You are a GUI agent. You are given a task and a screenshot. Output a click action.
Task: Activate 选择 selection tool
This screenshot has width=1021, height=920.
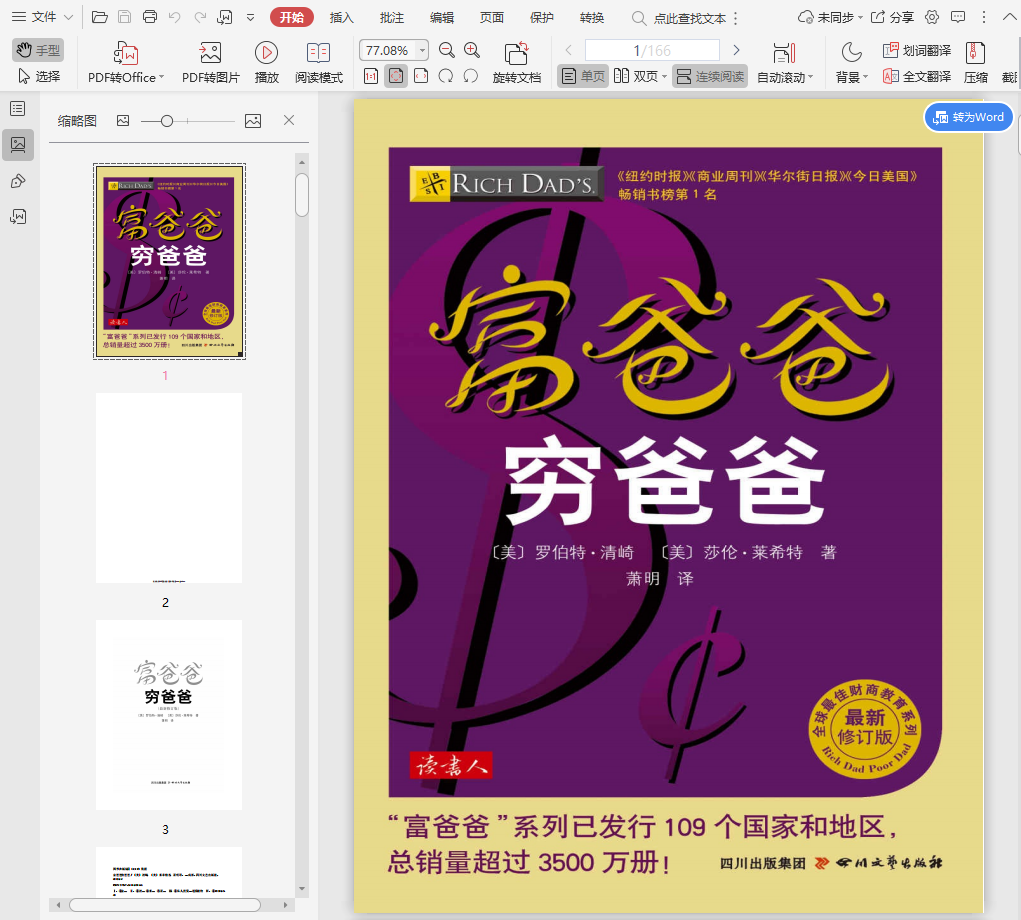(39, 76)
